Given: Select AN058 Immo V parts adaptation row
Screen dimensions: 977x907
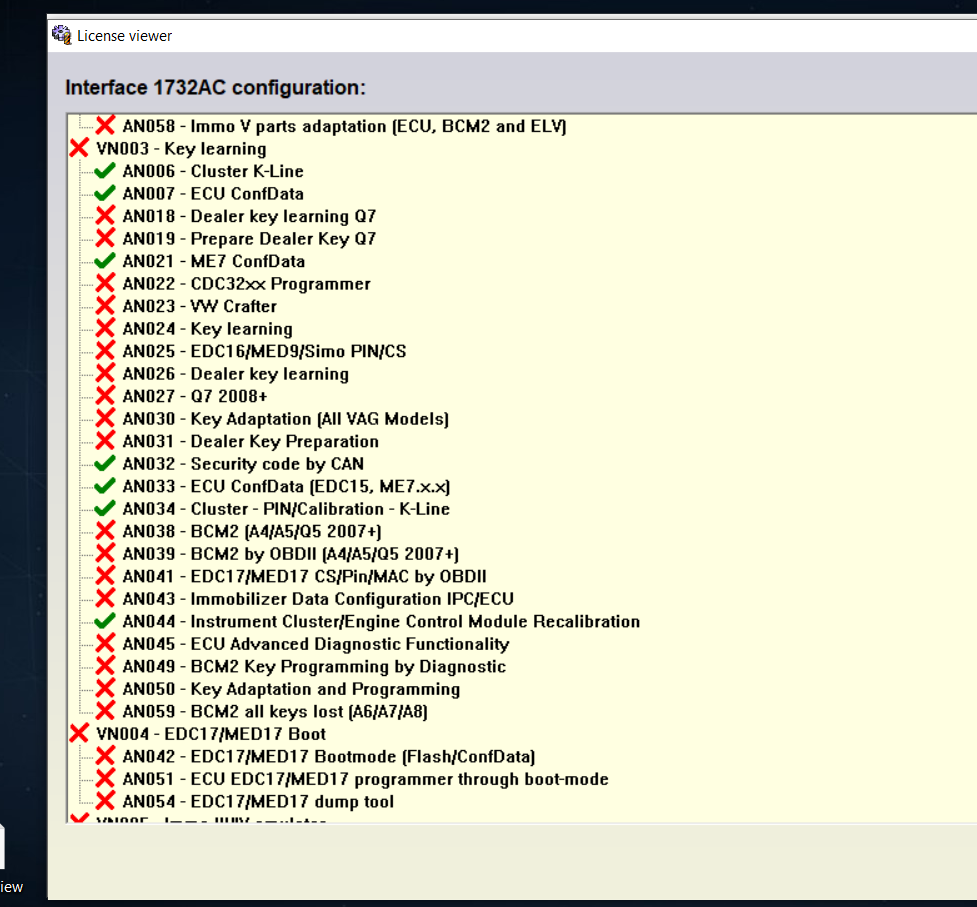Looking at the screenshot, I should point(344,126).
